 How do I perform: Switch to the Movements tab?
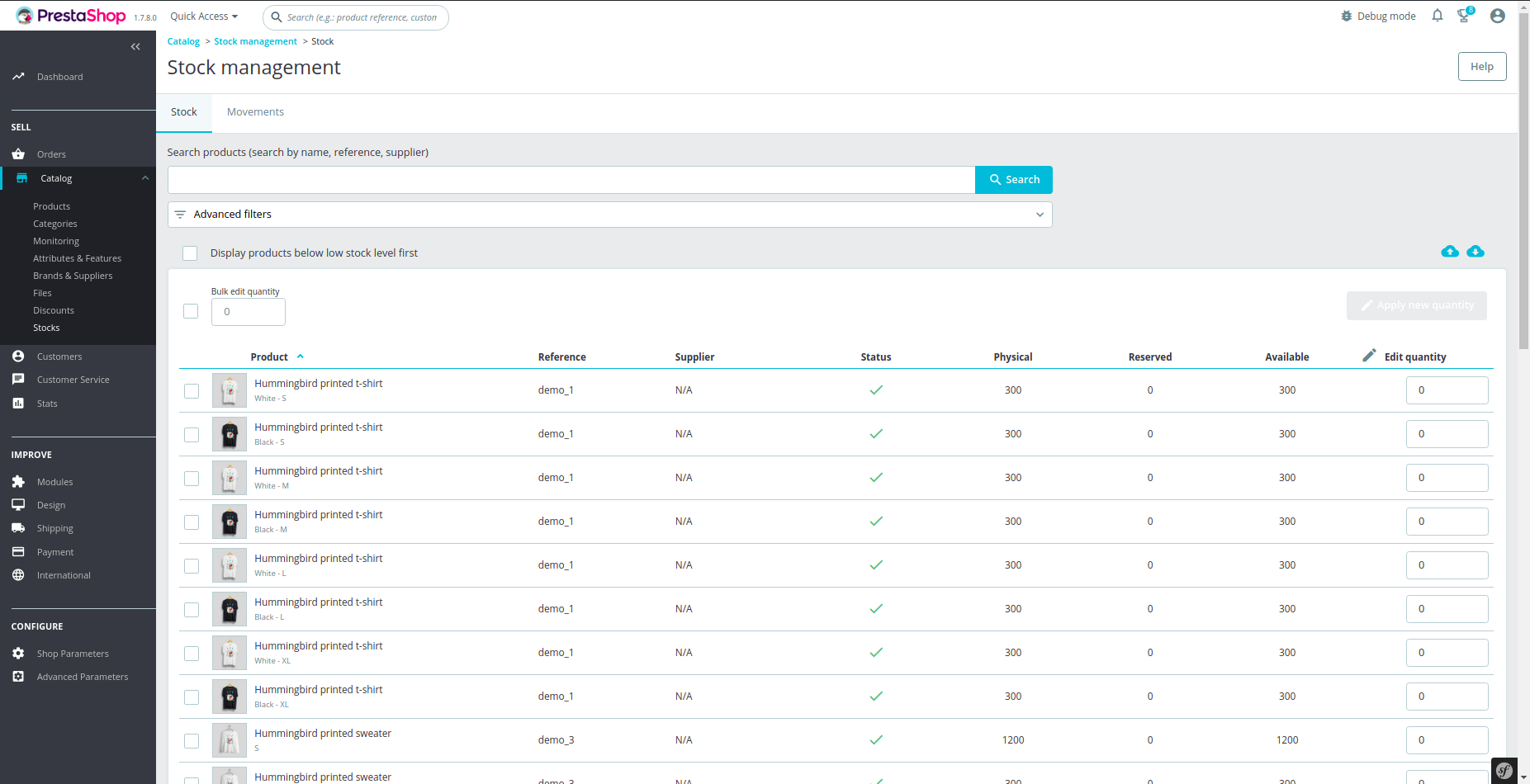pos(255,111)
